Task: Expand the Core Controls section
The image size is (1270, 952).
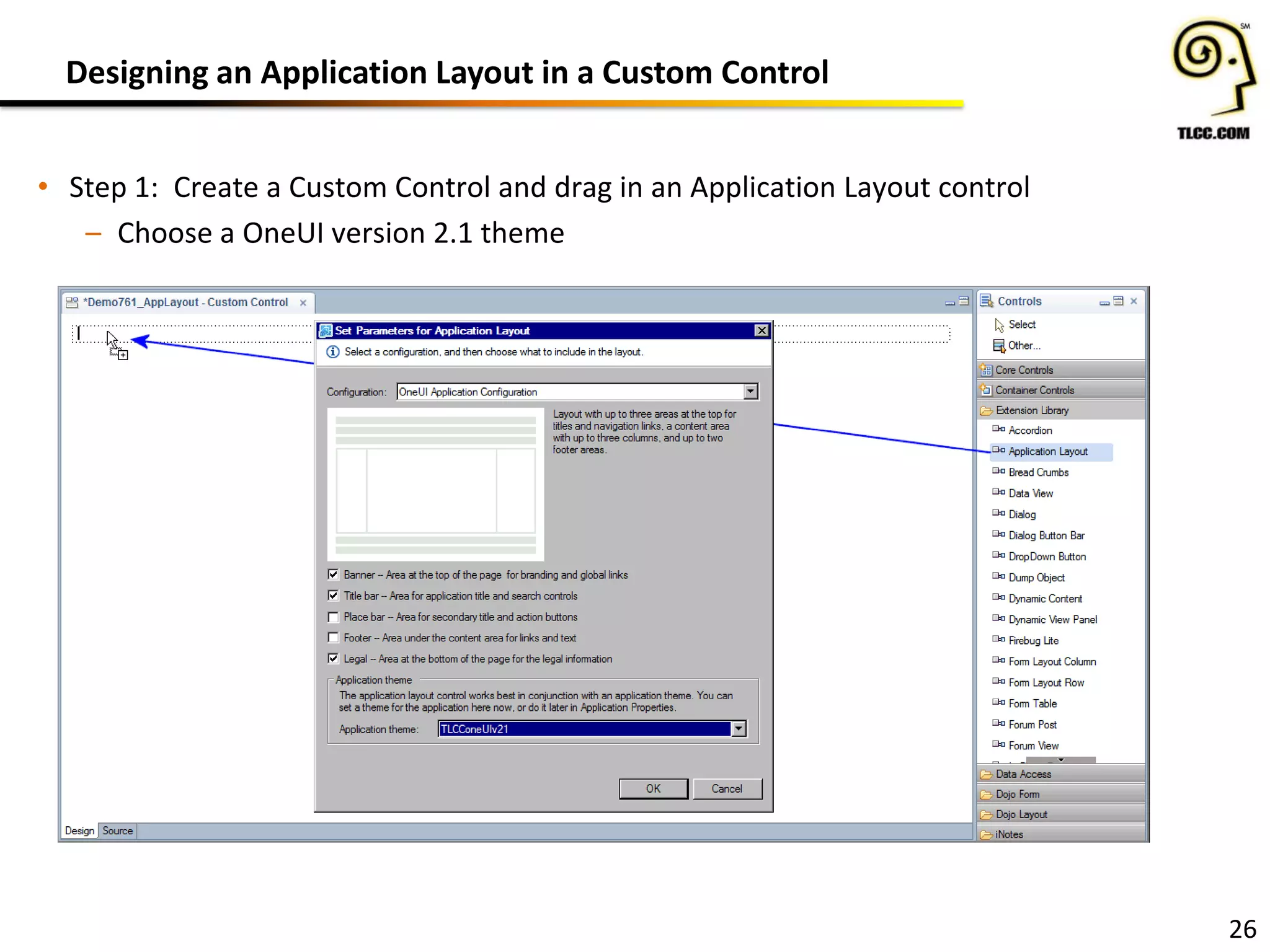Action: [x=1061, y=370]
